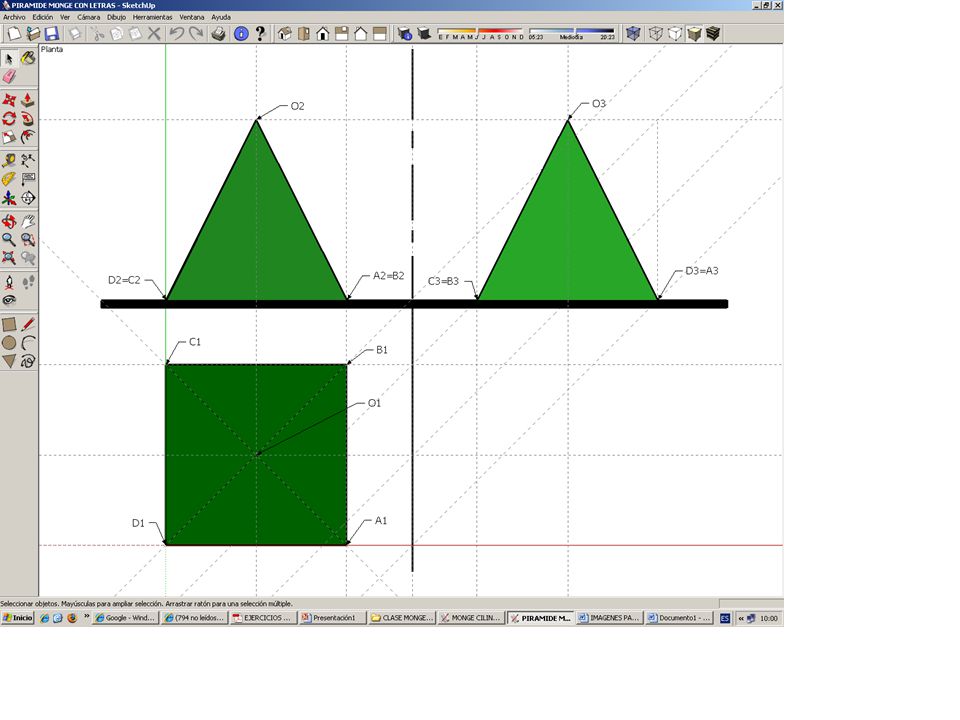Image resolution: width=960 pixels, height=720 pixels.
Task: Switch to Documento1 taskbar window
Action: pos(679,618)
